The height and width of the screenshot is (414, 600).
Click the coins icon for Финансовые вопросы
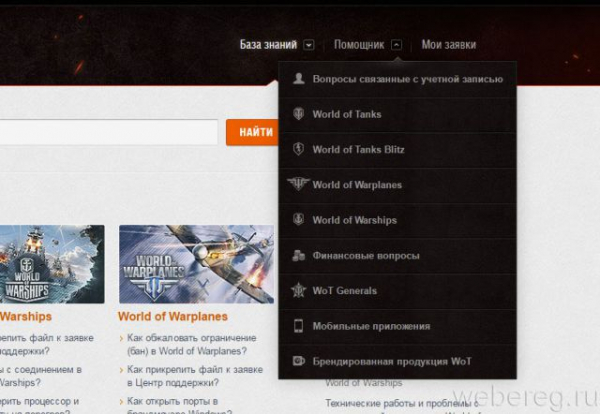point(298,255)
